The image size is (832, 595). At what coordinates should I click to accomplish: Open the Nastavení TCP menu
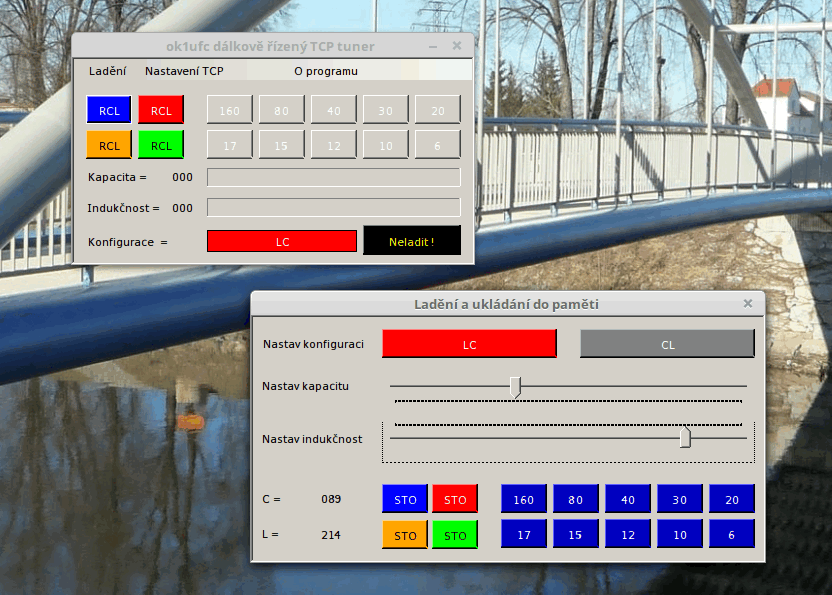(184, 71)
